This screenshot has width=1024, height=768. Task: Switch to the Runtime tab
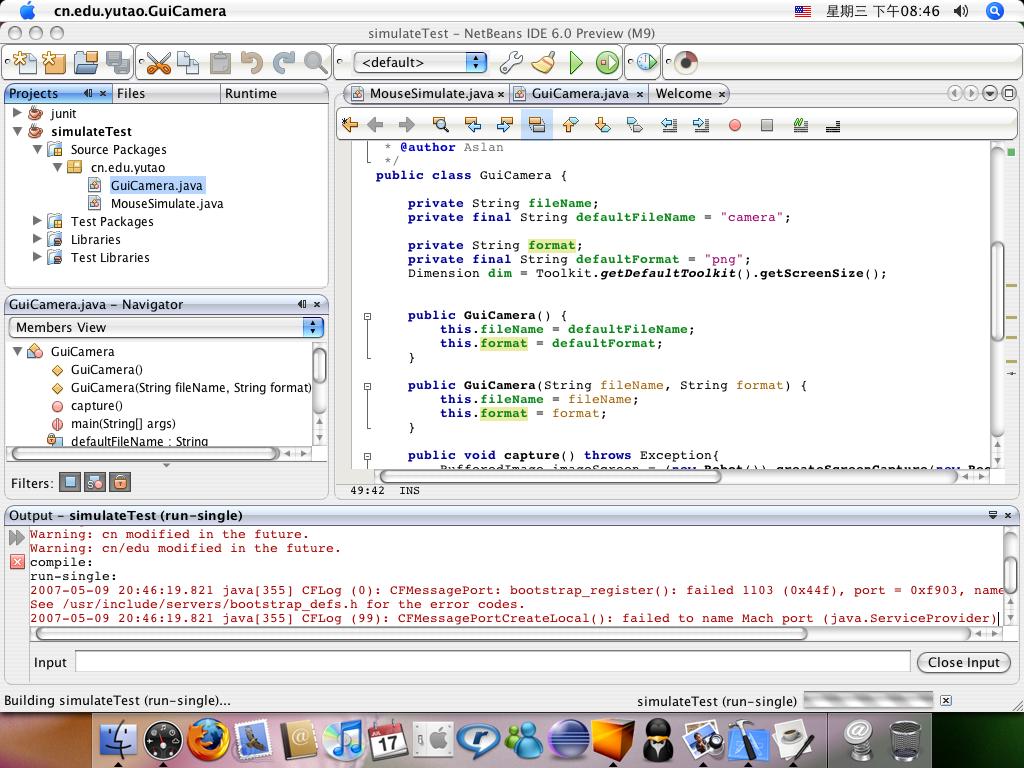[274, 93]
